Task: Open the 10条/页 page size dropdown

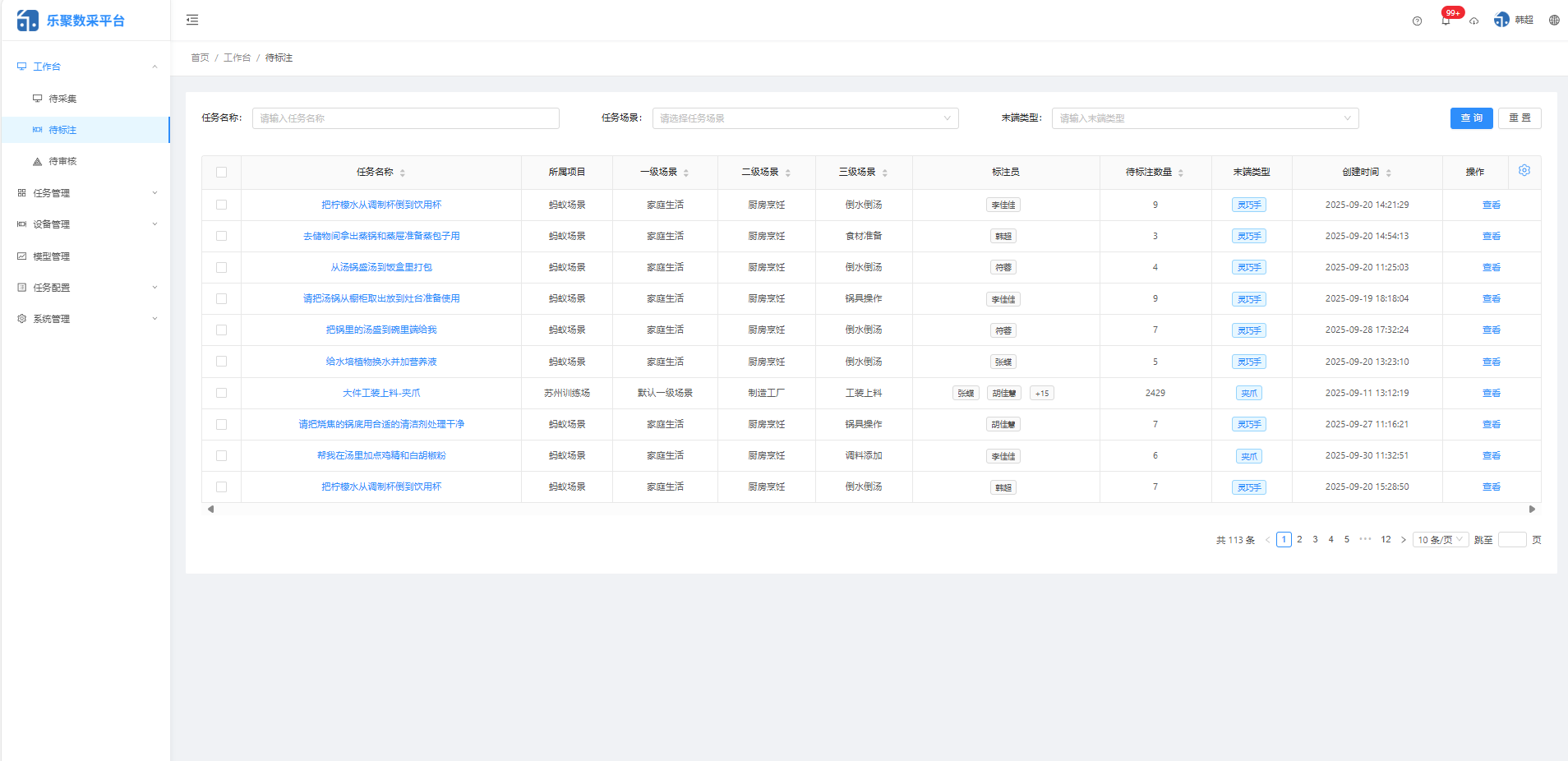Action: (x=1439, y=539)
